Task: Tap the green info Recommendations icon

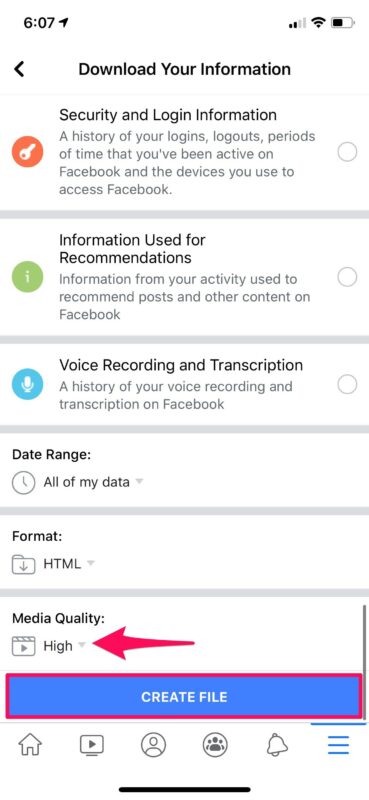Action: [x=27, y=277]
